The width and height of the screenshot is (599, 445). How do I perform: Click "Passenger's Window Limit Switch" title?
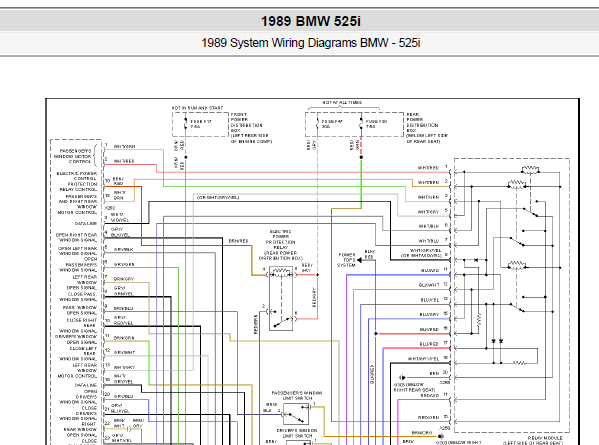click(x=297, y=395)
